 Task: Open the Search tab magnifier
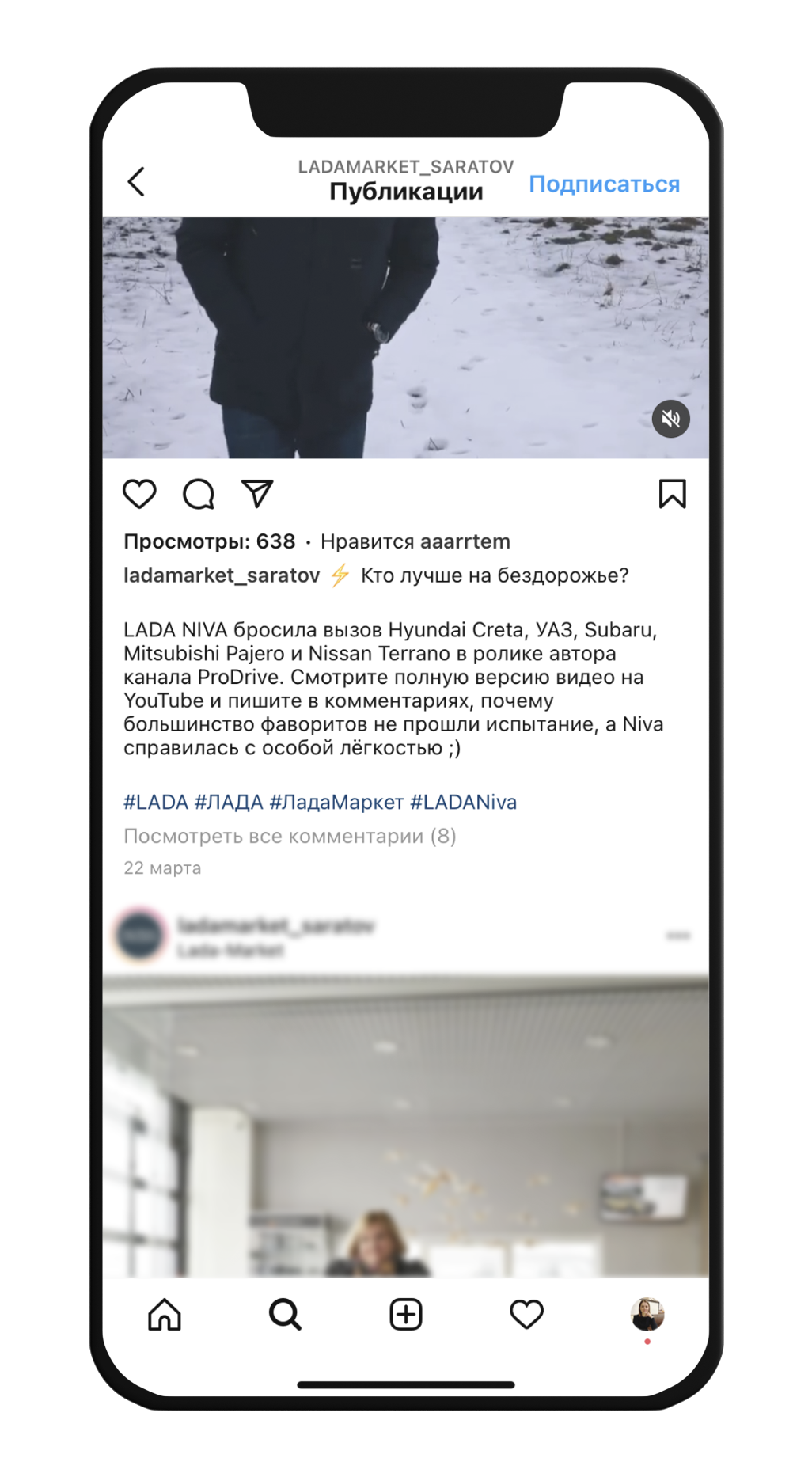tap(285, 1315)
